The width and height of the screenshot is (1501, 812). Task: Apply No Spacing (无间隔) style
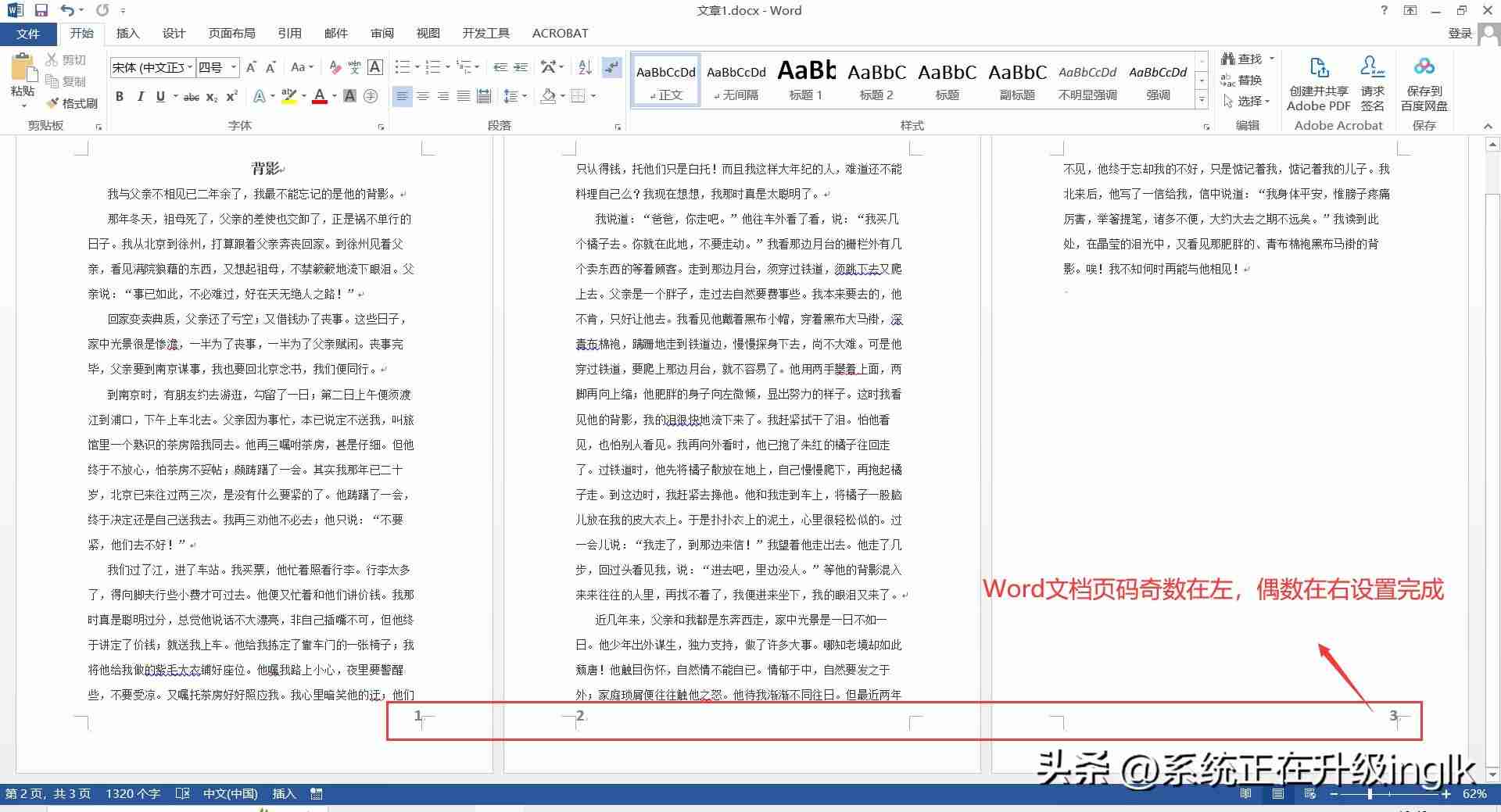[x=736, y=80]
